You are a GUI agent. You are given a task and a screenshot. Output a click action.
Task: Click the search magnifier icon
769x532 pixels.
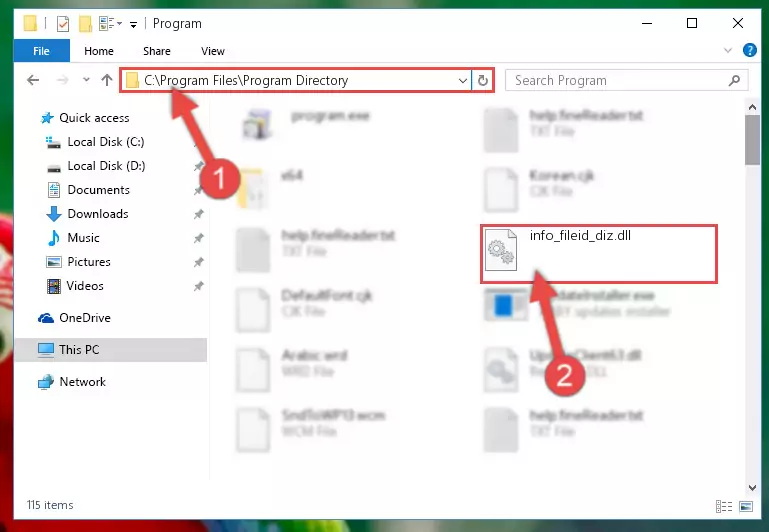click(734, 80)
